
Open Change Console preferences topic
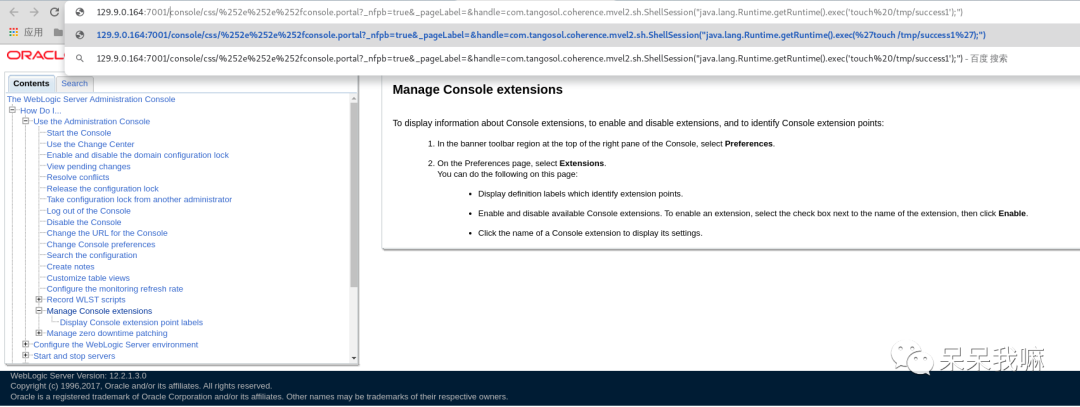tap(101, 244)
